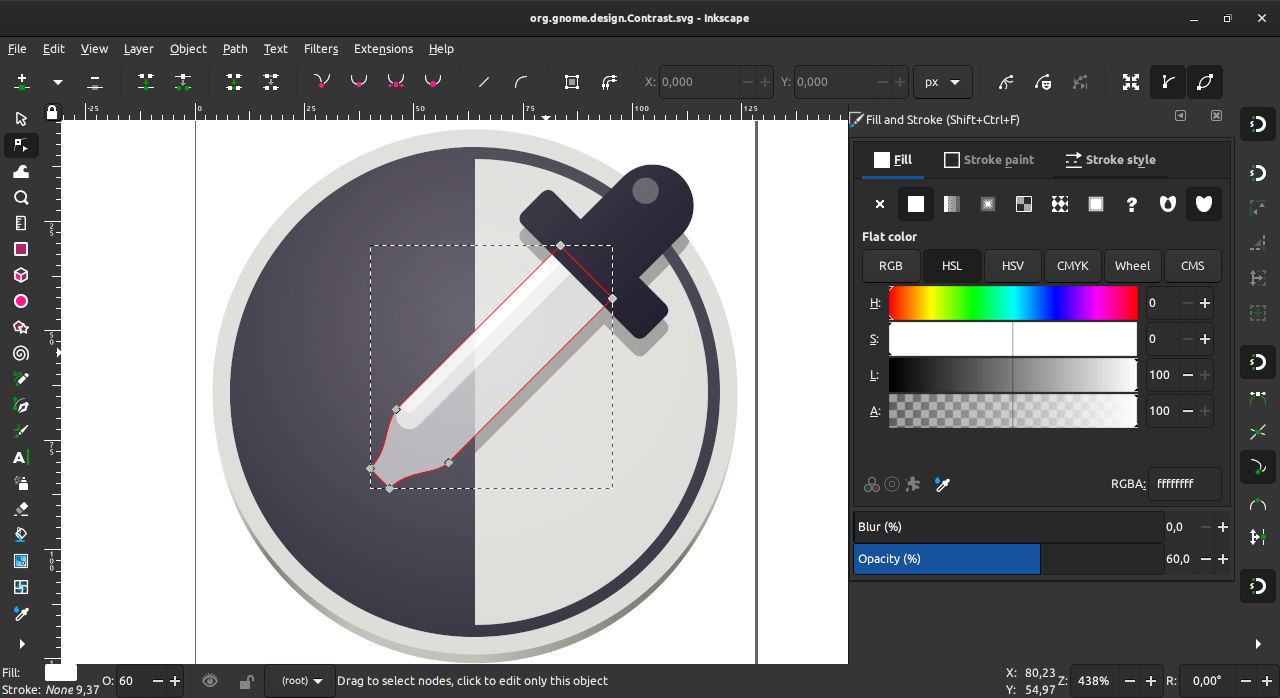The width and height of the screenshot is (1280, 698).
Task: Select the Paint Bucket tool
Action: pos(21,535)
